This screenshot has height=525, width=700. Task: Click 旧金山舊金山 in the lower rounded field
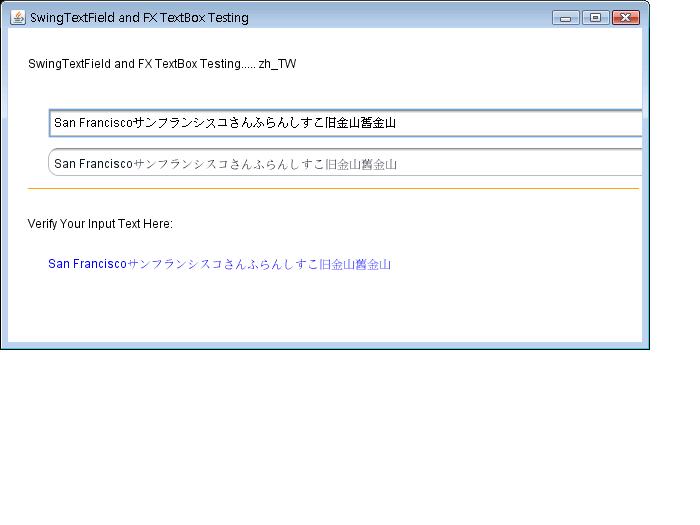357,164
